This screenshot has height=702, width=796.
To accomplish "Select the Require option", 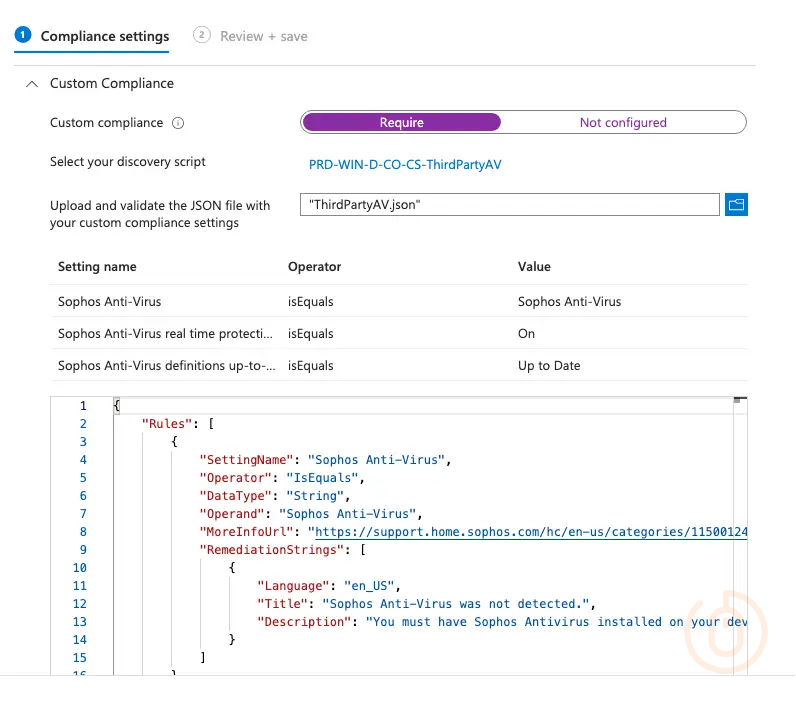I will tap(401, 122).
